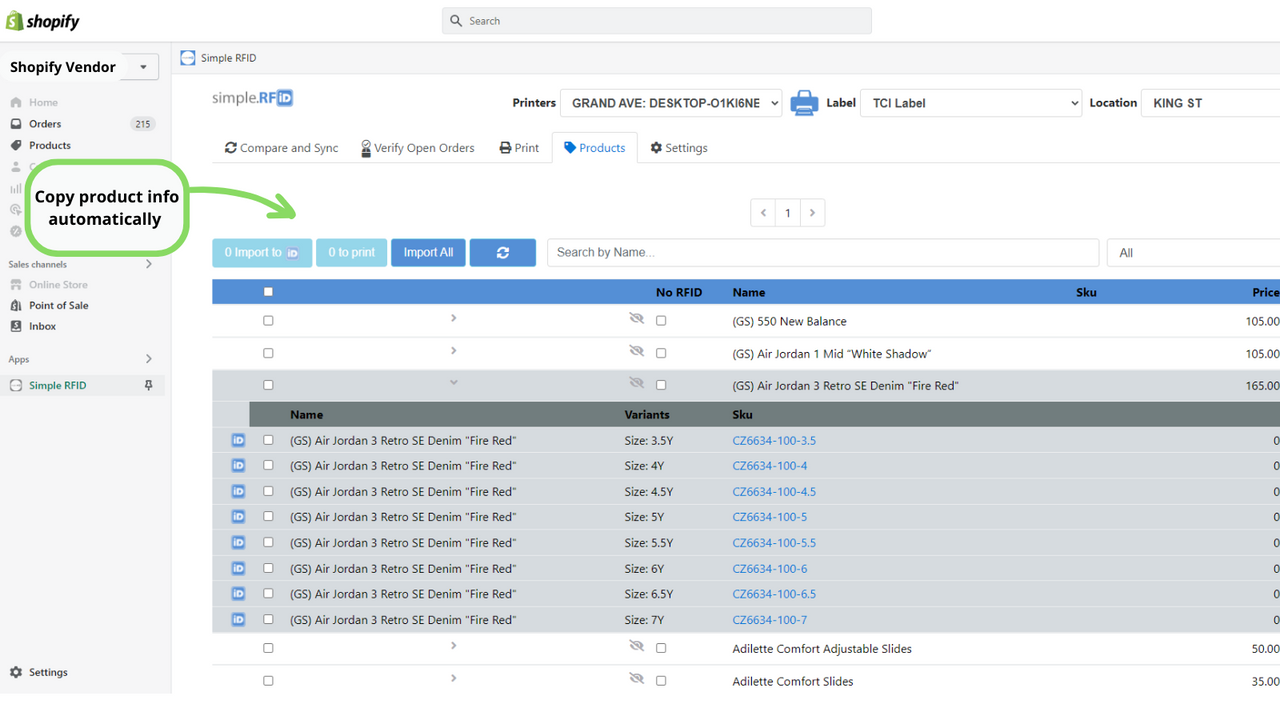Tick checkbox for Size 5Y variant row
1280x720 pixels.
coord(268,517)
